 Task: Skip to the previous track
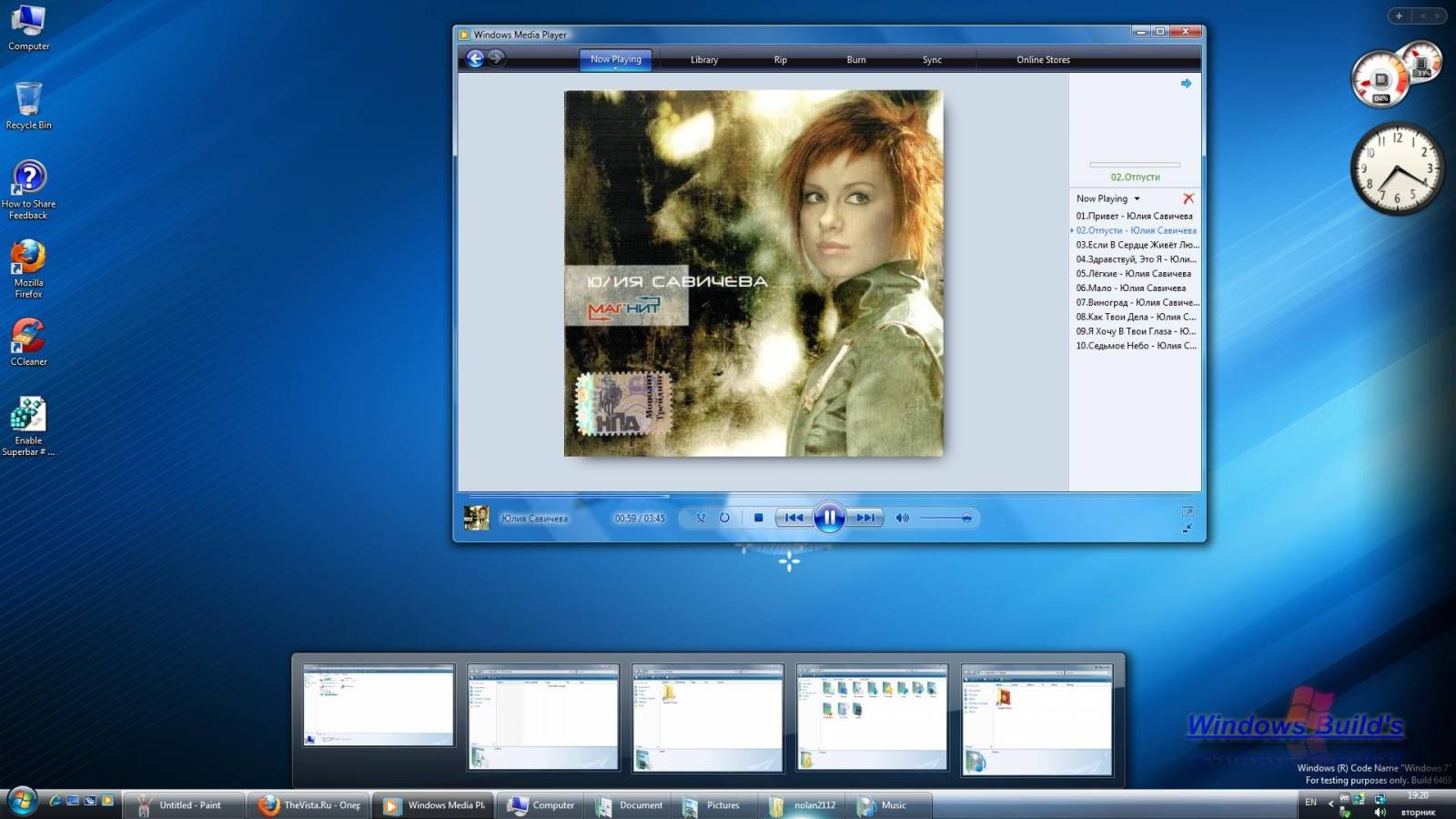click(794, 518)
